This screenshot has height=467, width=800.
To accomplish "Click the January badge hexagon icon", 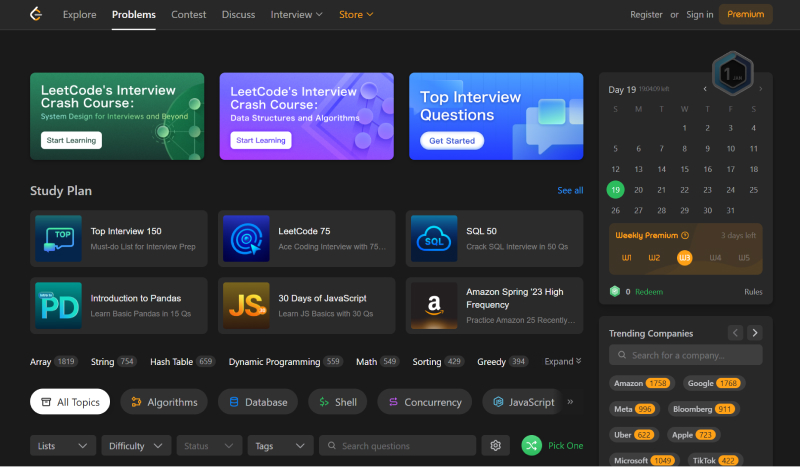I will tap(733, 74).
